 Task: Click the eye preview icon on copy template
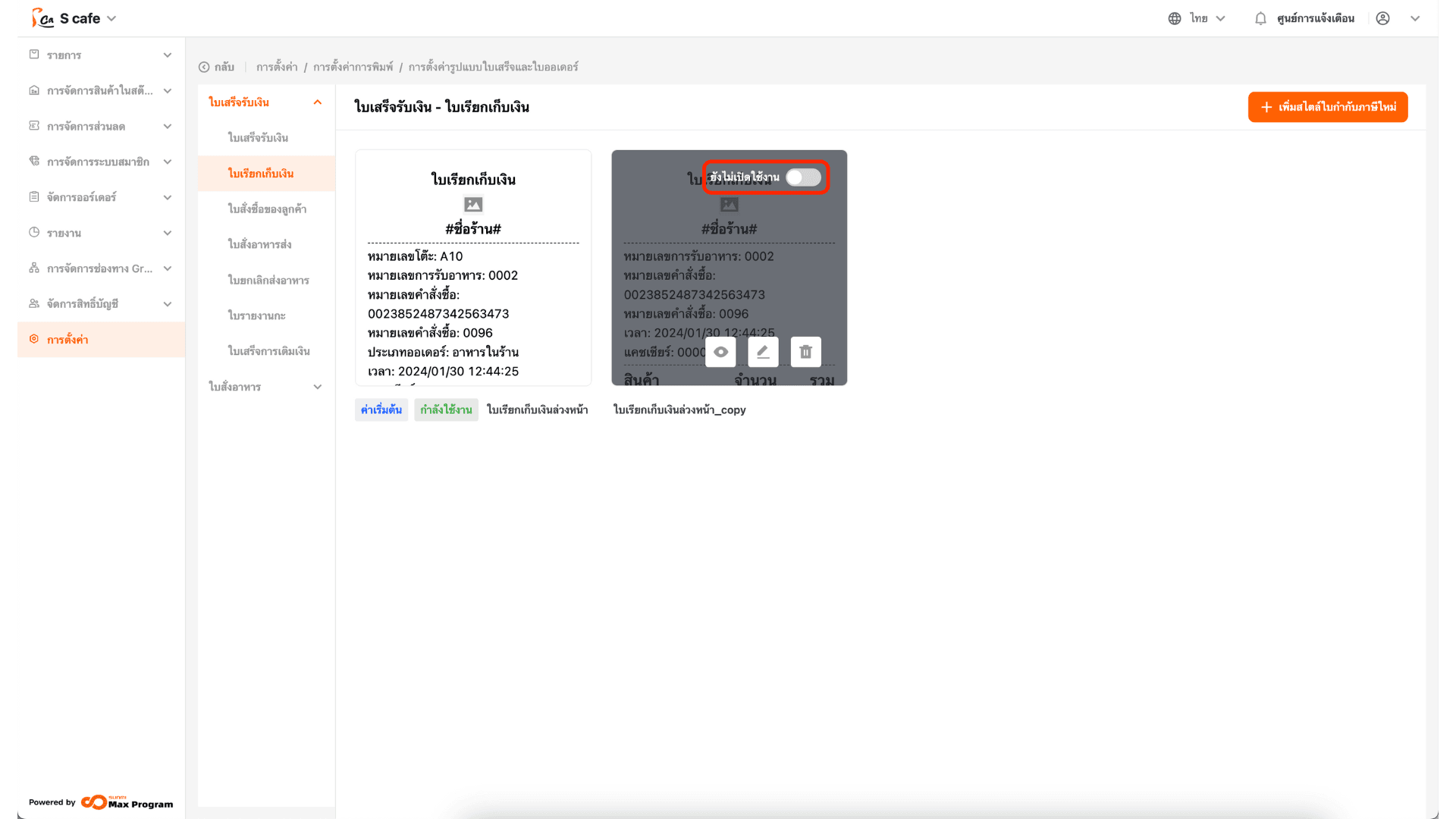(720, 352)
